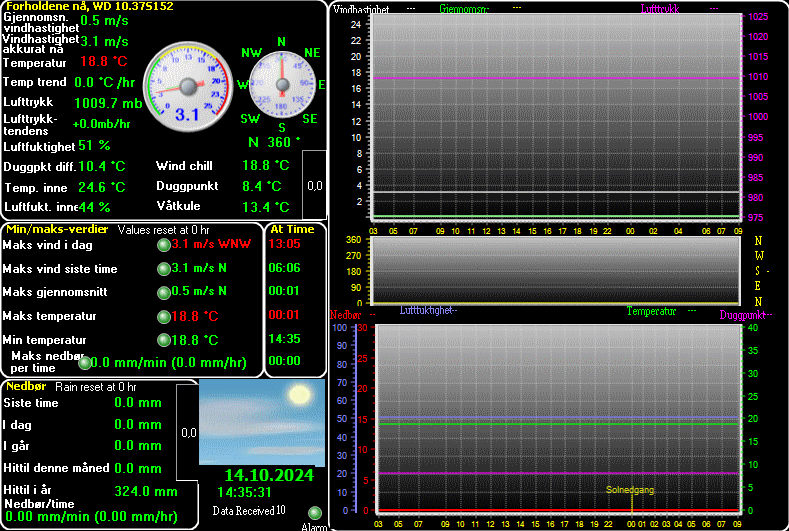Click the wind direction compass dial
Viewport: 789px width, 531px height.
(282, 84)
